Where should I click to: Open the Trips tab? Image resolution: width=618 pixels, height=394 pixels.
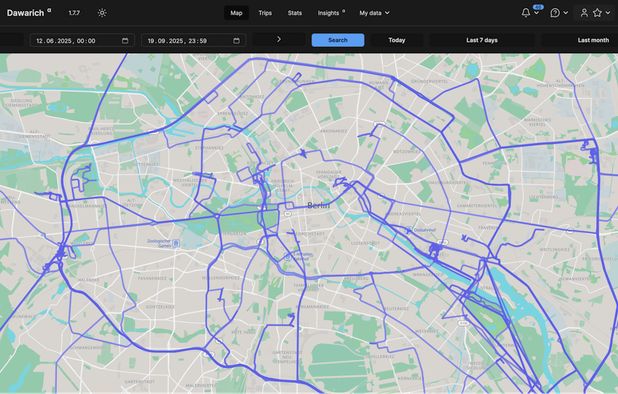(265, 13)
